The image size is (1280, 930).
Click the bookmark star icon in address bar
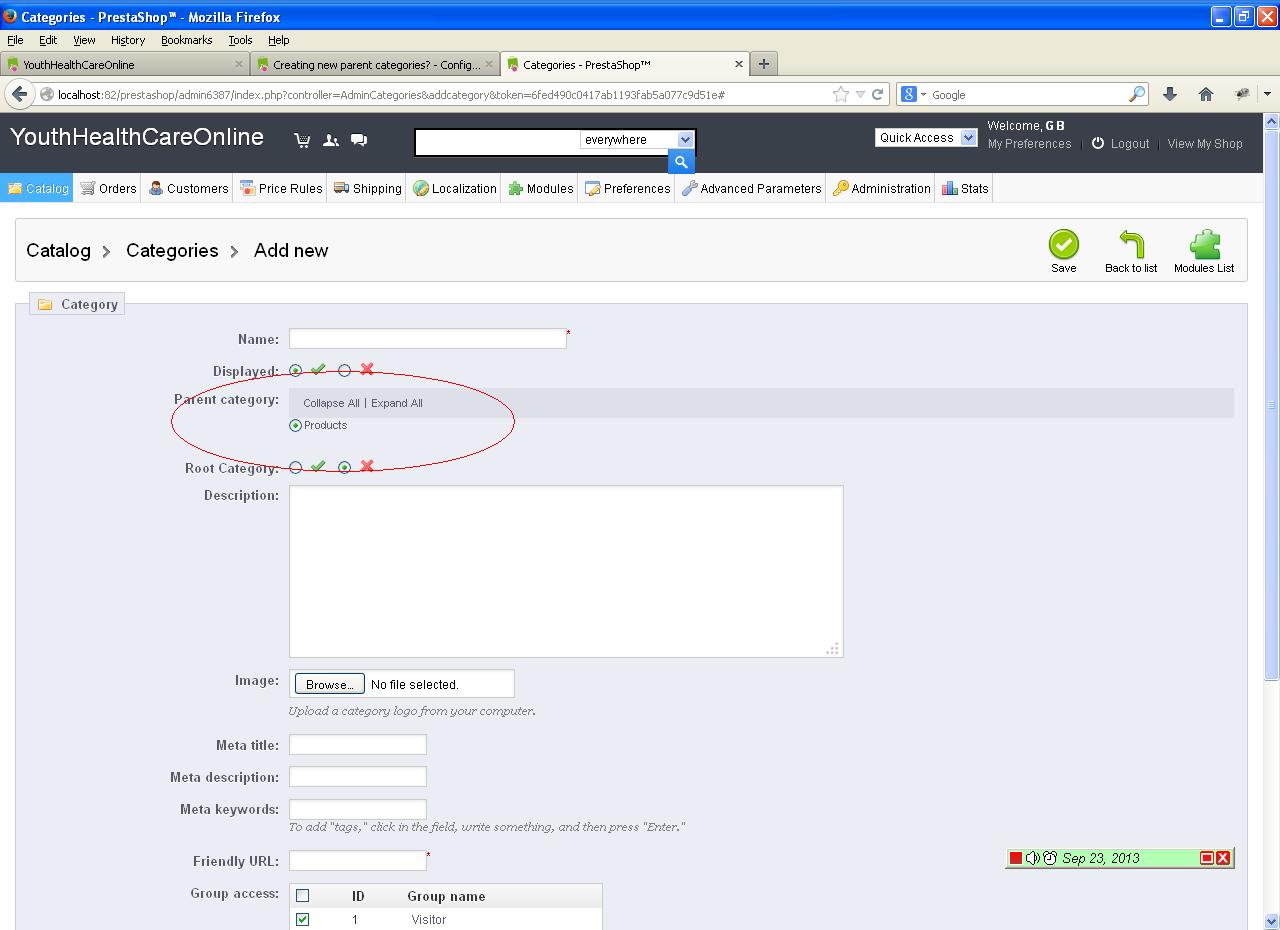coord(841,94)
